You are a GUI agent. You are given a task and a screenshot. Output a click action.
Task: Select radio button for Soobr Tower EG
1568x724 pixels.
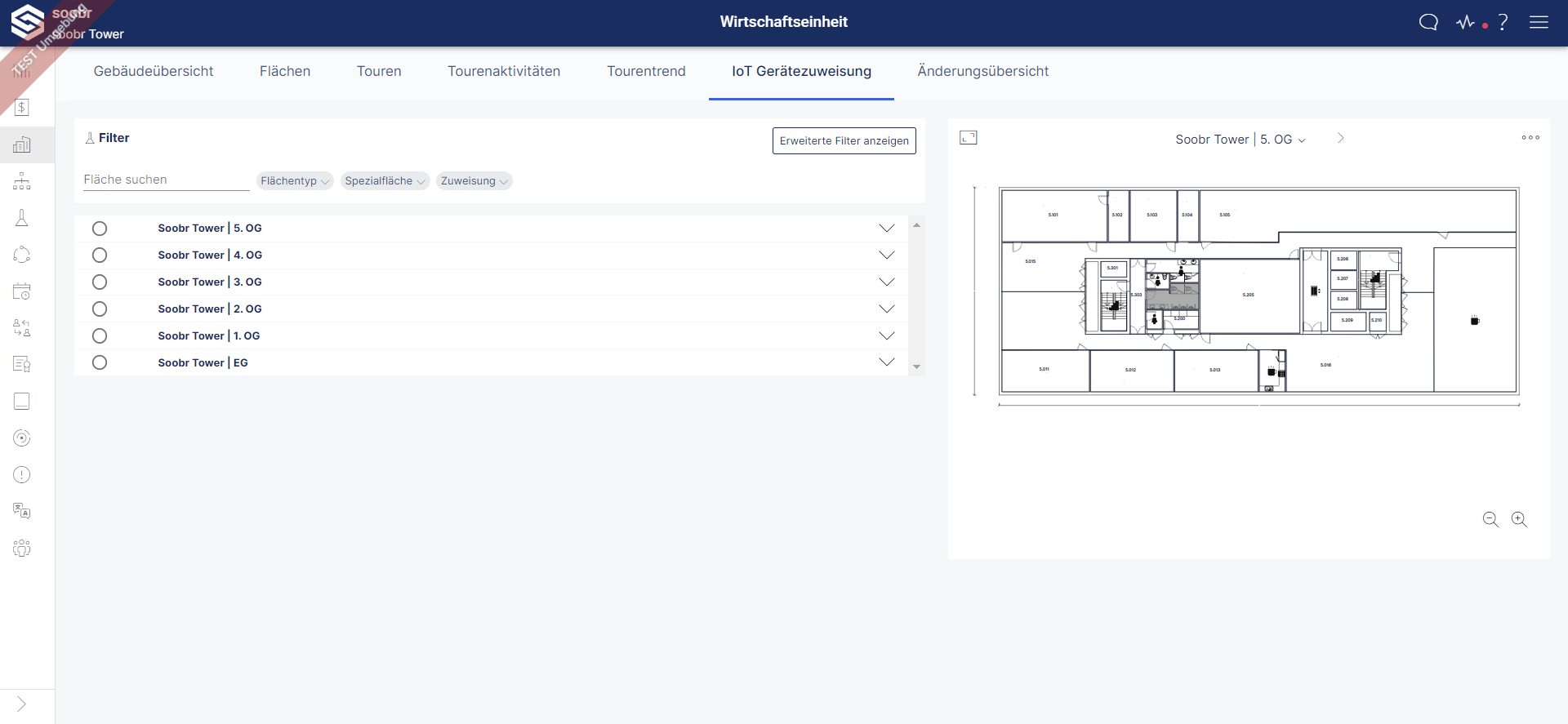pos(100,362)
